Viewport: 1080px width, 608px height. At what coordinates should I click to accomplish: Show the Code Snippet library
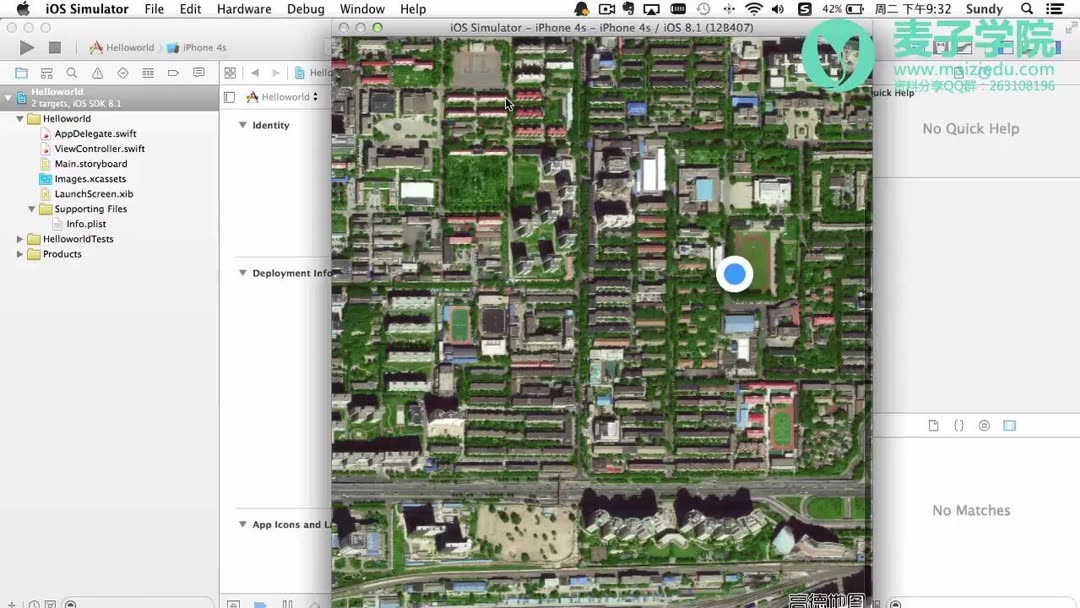click(959, 424)
